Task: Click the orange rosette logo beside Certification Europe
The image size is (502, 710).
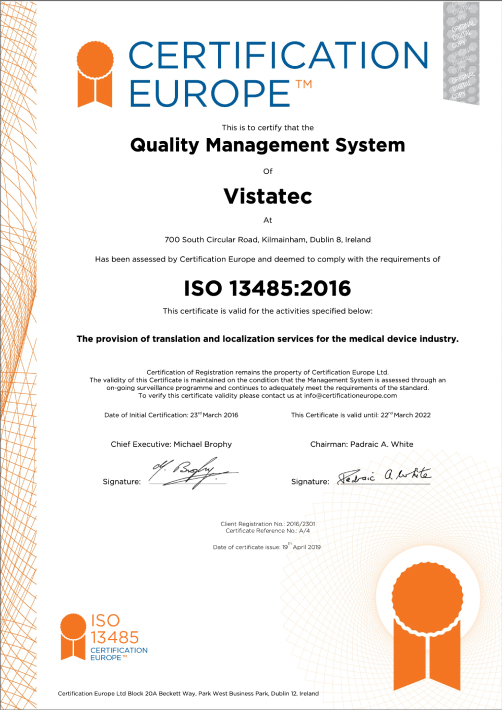Action: tap(95, 74)
